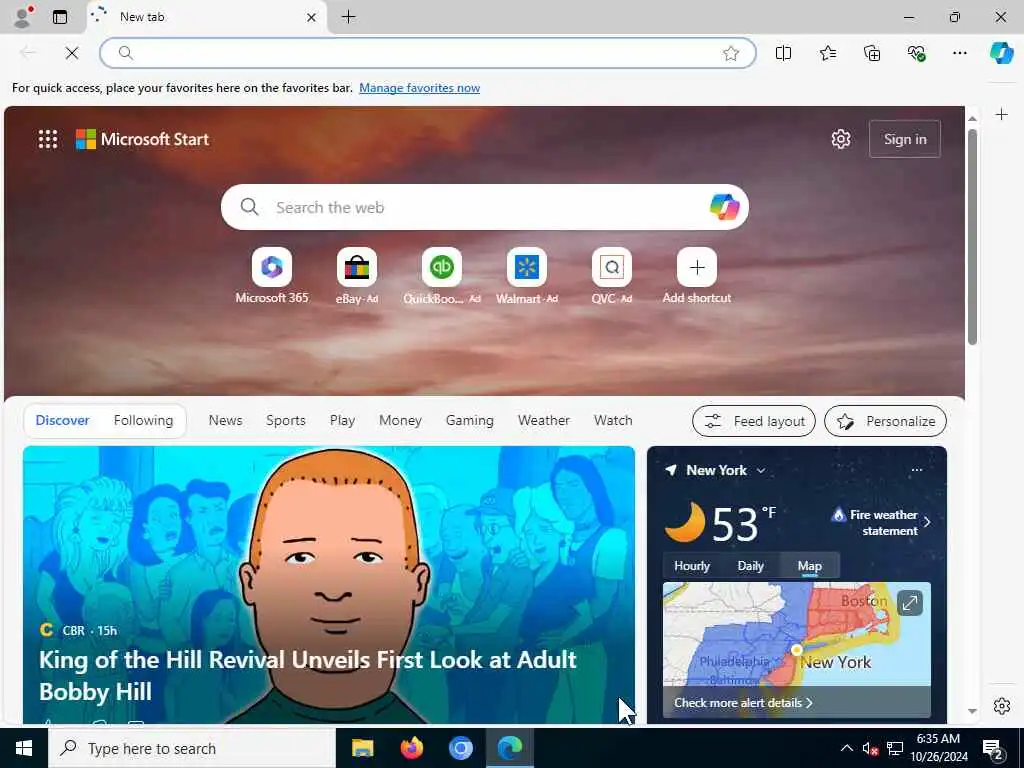Image resolution: width=1024 pixels, height=768 pixels.
Task: Click the Feed layout button
Action: click(x=754, y=421)
